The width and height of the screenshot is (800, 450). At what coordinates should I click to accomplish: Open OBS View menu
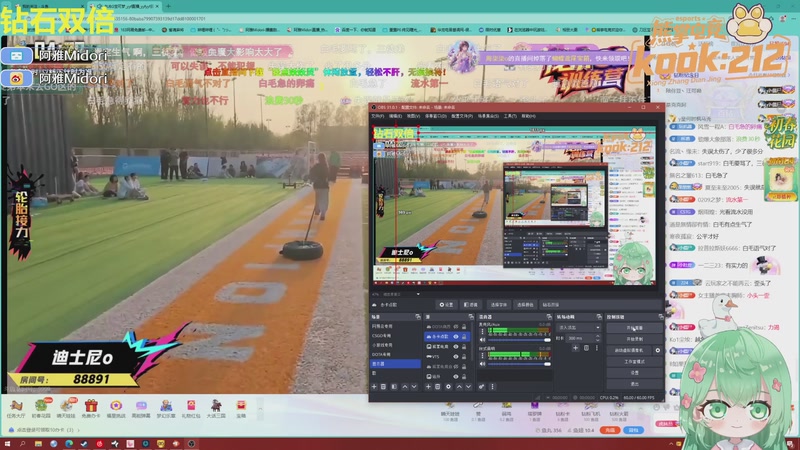pos(413,116)
